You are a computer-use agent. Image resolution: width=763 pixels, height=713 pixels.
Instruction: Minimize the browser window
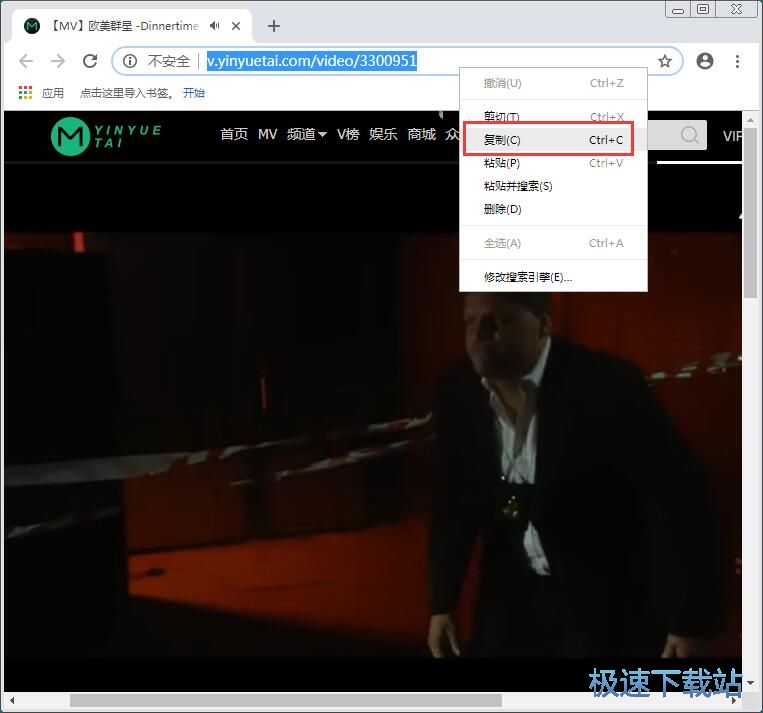[x=678, y=10]
